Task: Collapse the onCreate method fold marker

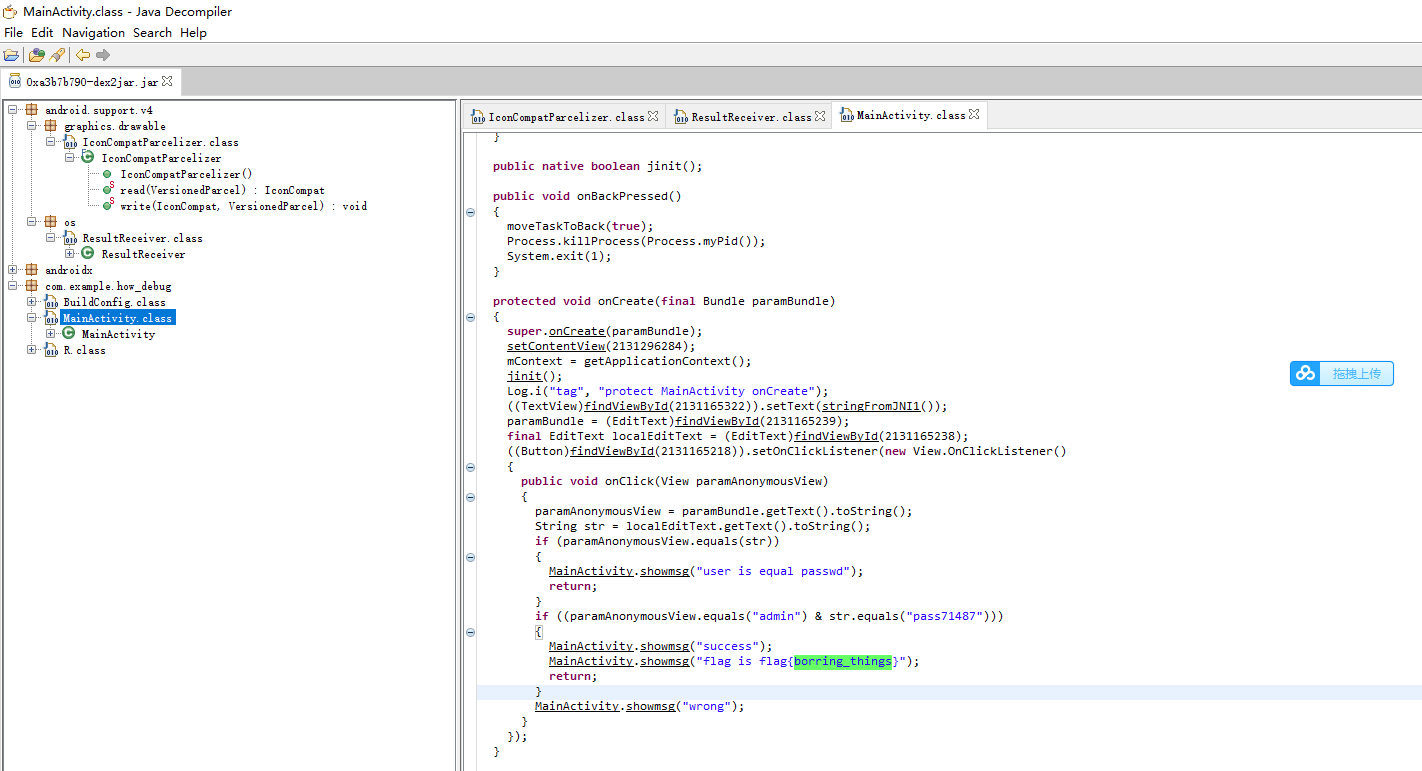Action: [x=471, y=317]
